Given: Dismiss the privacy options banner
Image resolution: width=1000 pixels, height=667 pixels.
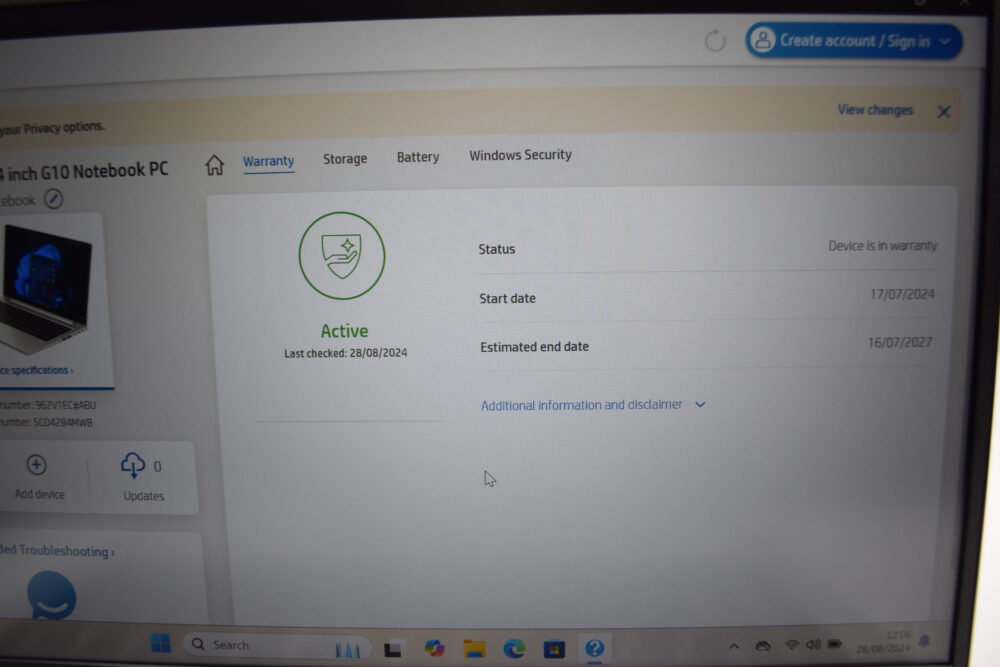Looking at the screenshot, I should pos(944,112).
